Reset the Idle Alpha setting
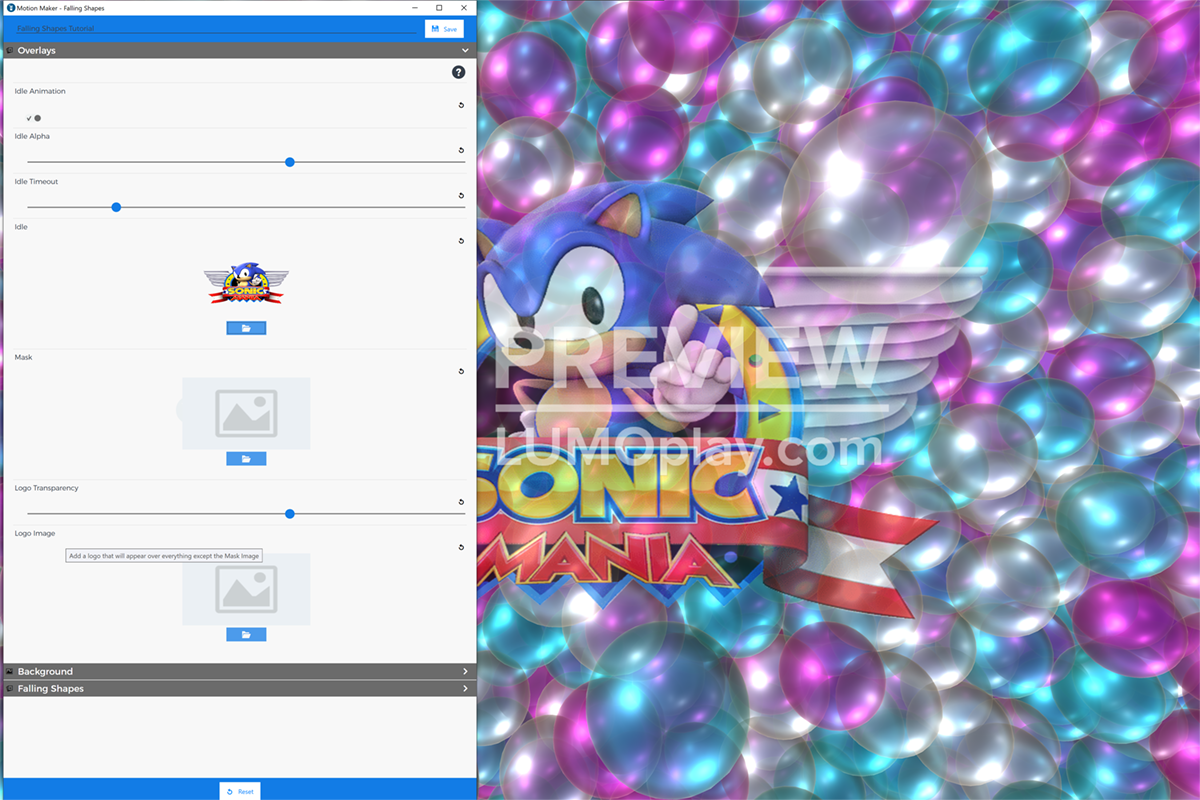Screen dimensions: 1200x800 461,150
